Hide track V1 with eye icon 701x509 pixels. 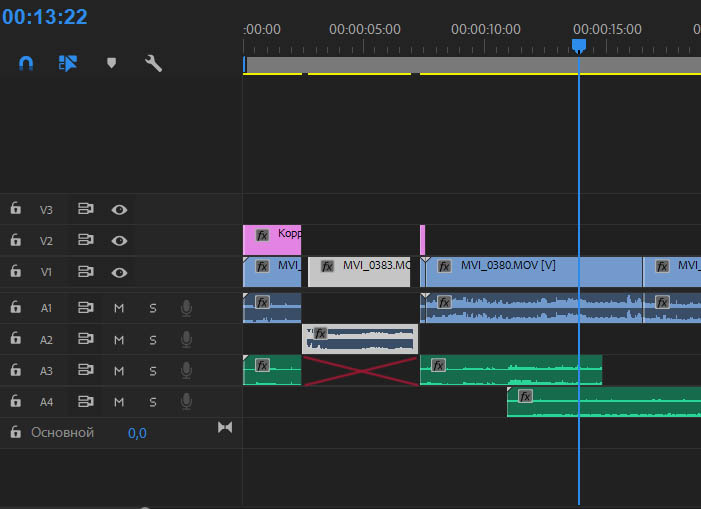pos(119,273)
